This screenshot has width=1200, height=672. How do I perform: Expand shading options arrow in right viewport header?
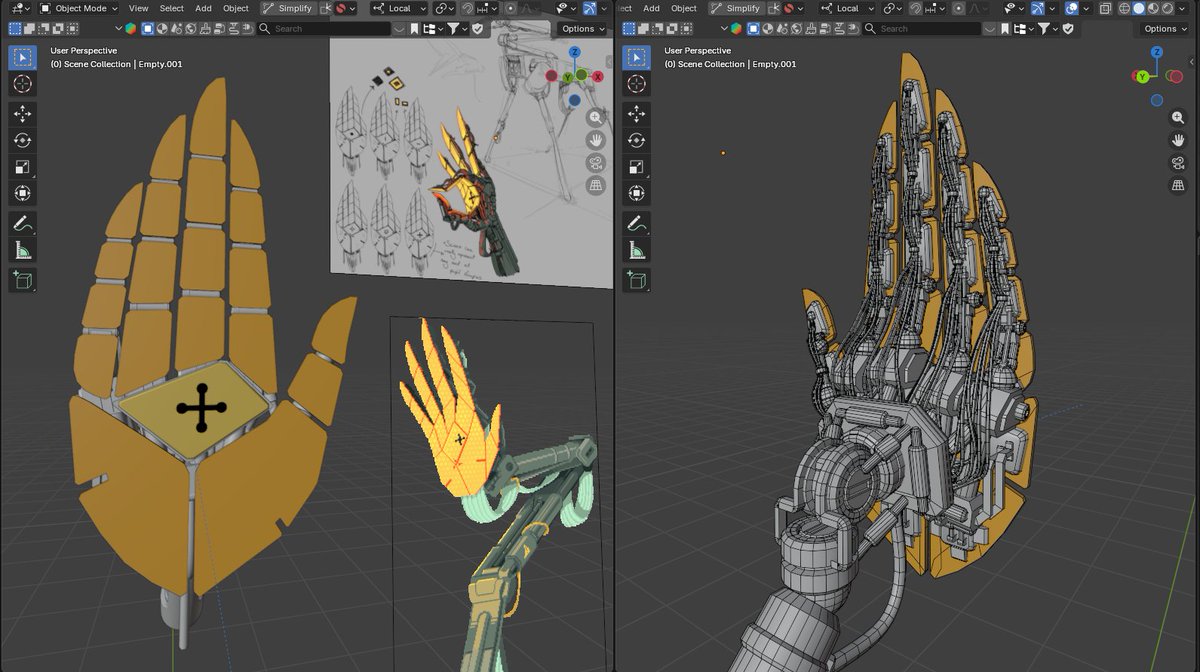click(x=1182, y=8)
